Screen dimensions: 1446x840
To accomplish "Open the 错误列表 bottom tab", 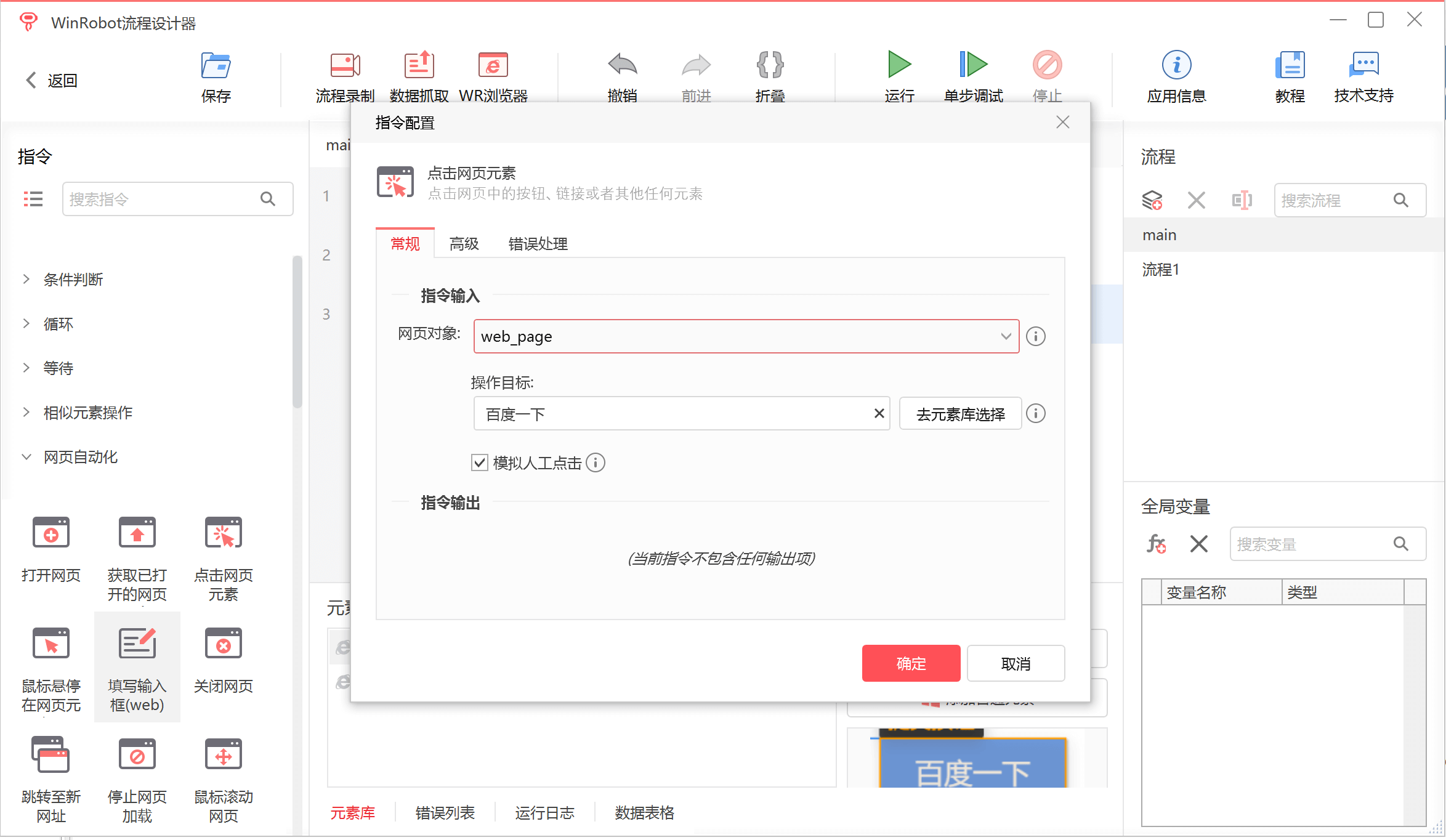I will pos(445,813).
